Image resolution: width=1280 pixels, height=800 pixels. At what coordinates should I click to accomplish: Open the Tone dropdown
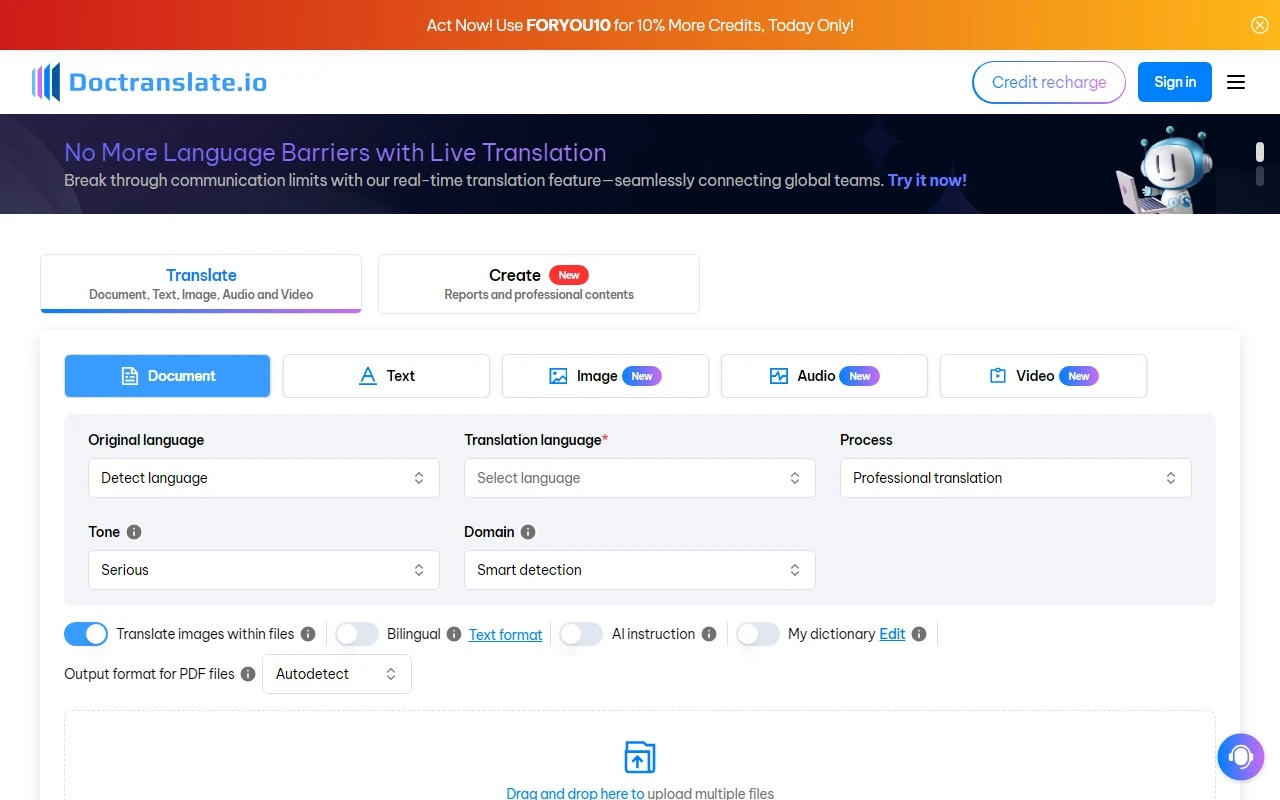coord(264,570)
